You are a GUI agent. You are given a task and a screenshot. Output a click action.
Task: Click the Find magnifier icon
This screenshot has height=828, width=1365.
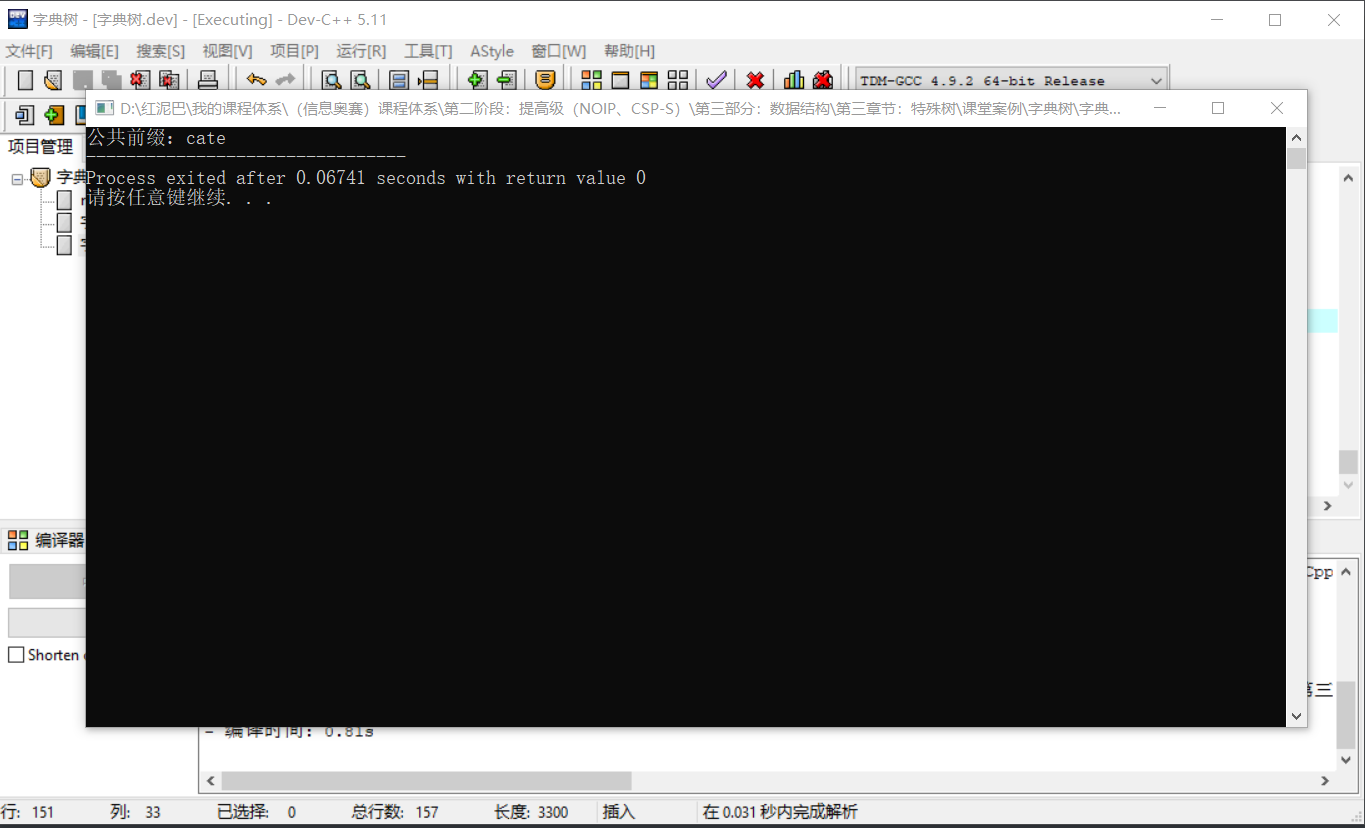(330, 80)
